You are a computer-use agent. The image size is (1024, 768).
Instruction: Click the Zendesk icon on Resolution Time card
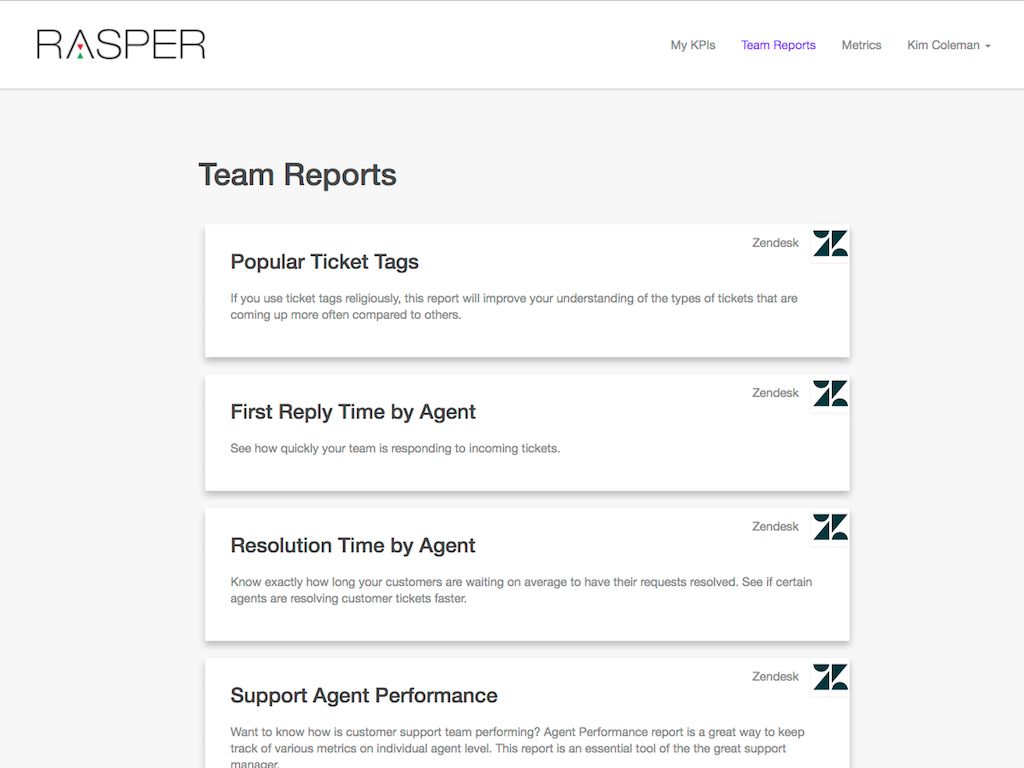tap(830, 527)
